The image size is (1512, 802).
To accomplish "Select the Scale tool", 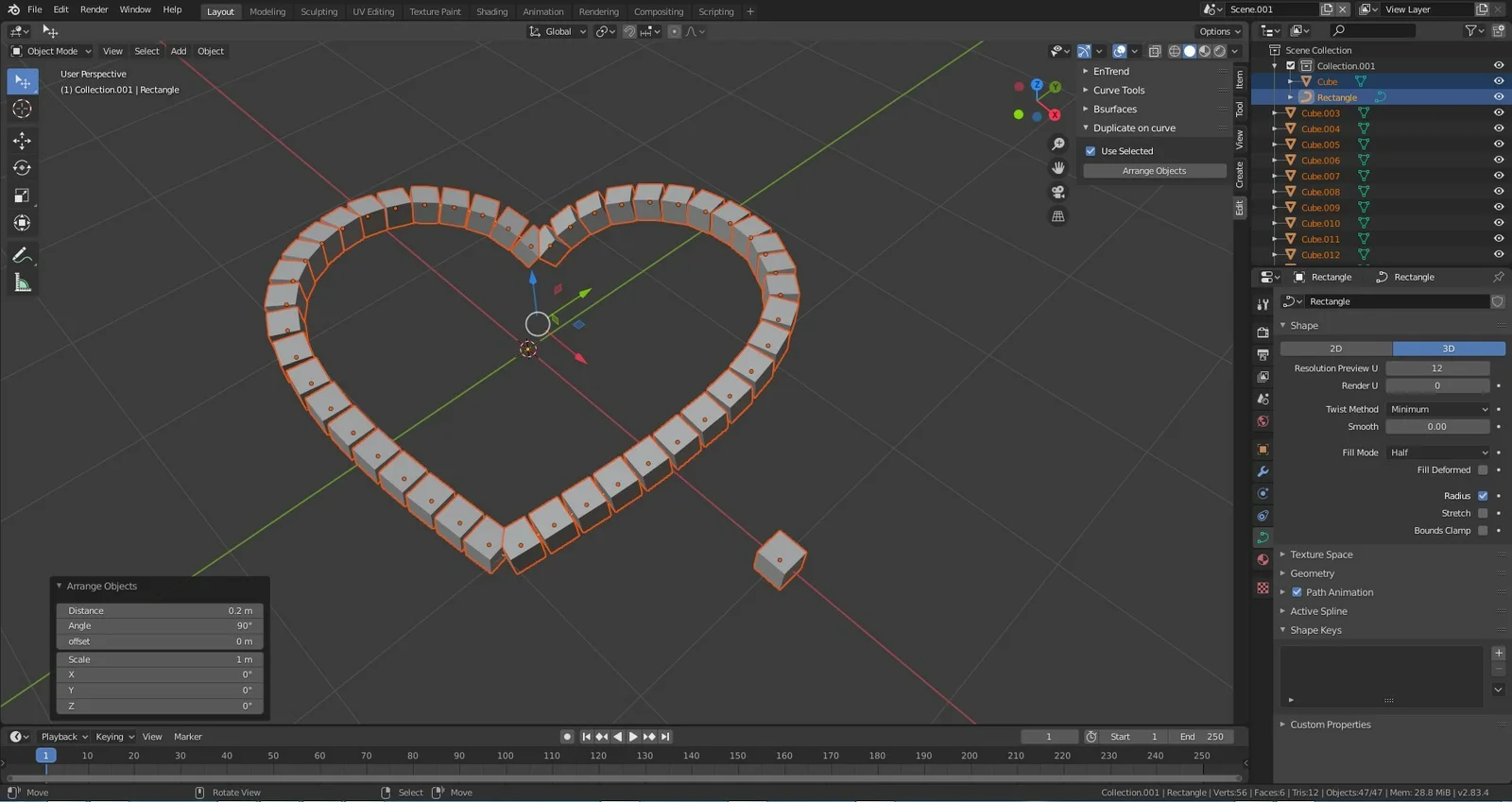I will tap(23, 196).
